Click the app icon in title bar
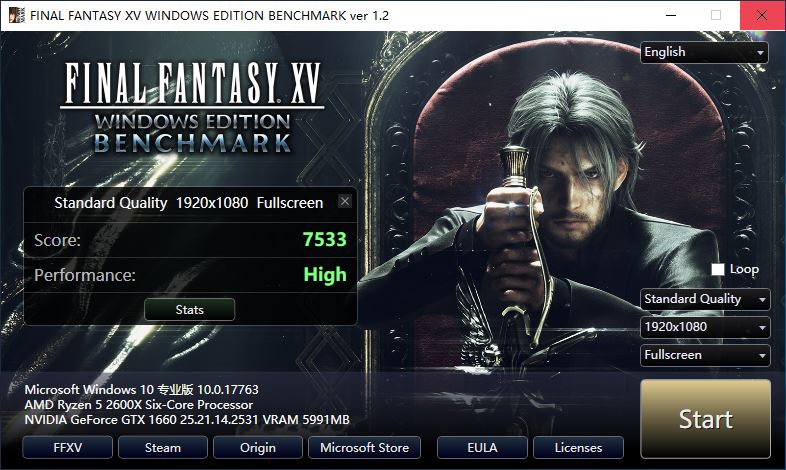The width and height of the screenshot is (786, 470). (16, 15)
